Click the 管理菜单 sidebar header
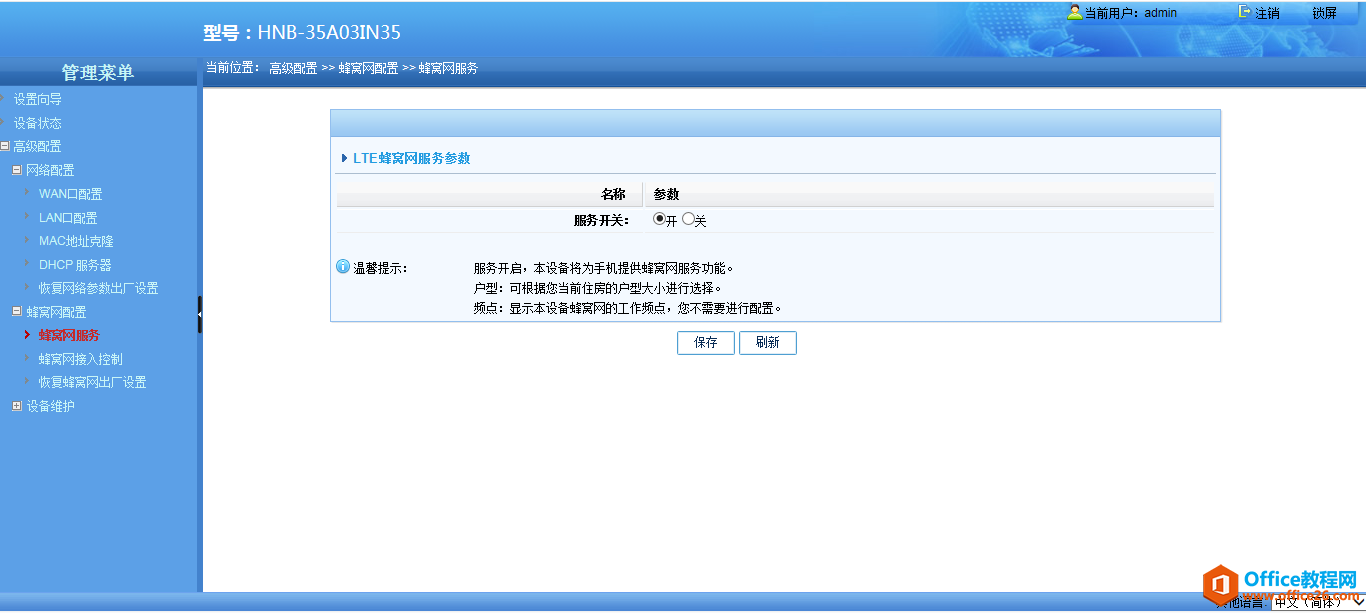1366x613 pixels. [x=98, y=73]
